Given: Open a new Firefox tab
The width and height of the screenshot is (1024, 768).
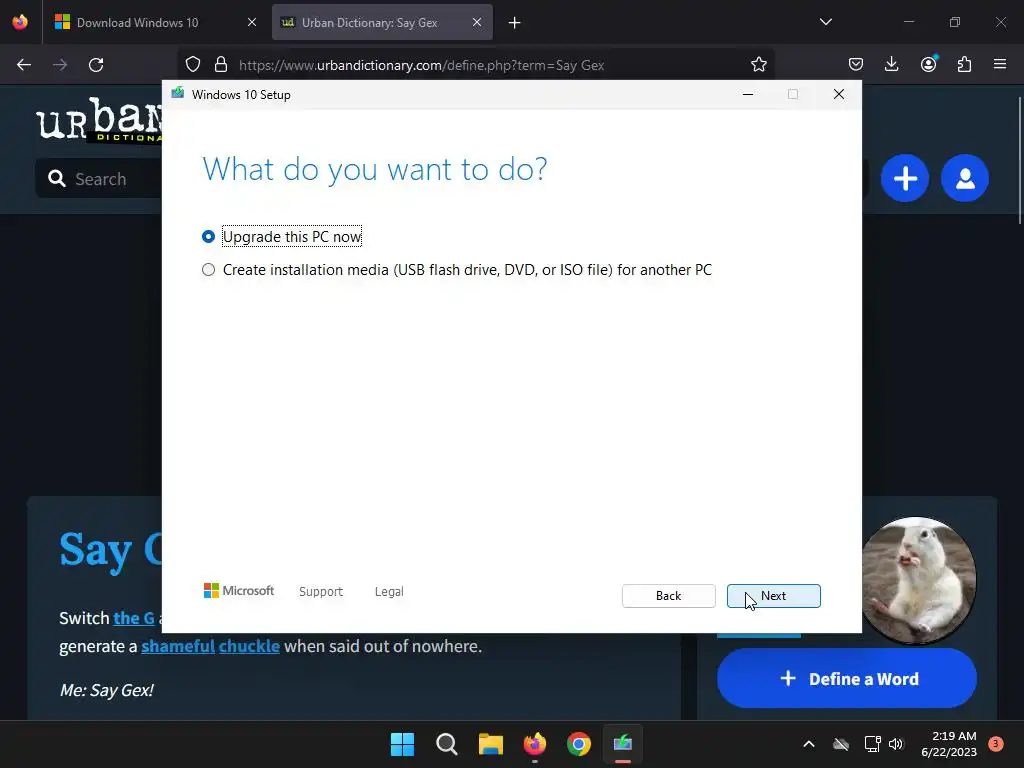Looking at the screenshot, I should 515,23.
